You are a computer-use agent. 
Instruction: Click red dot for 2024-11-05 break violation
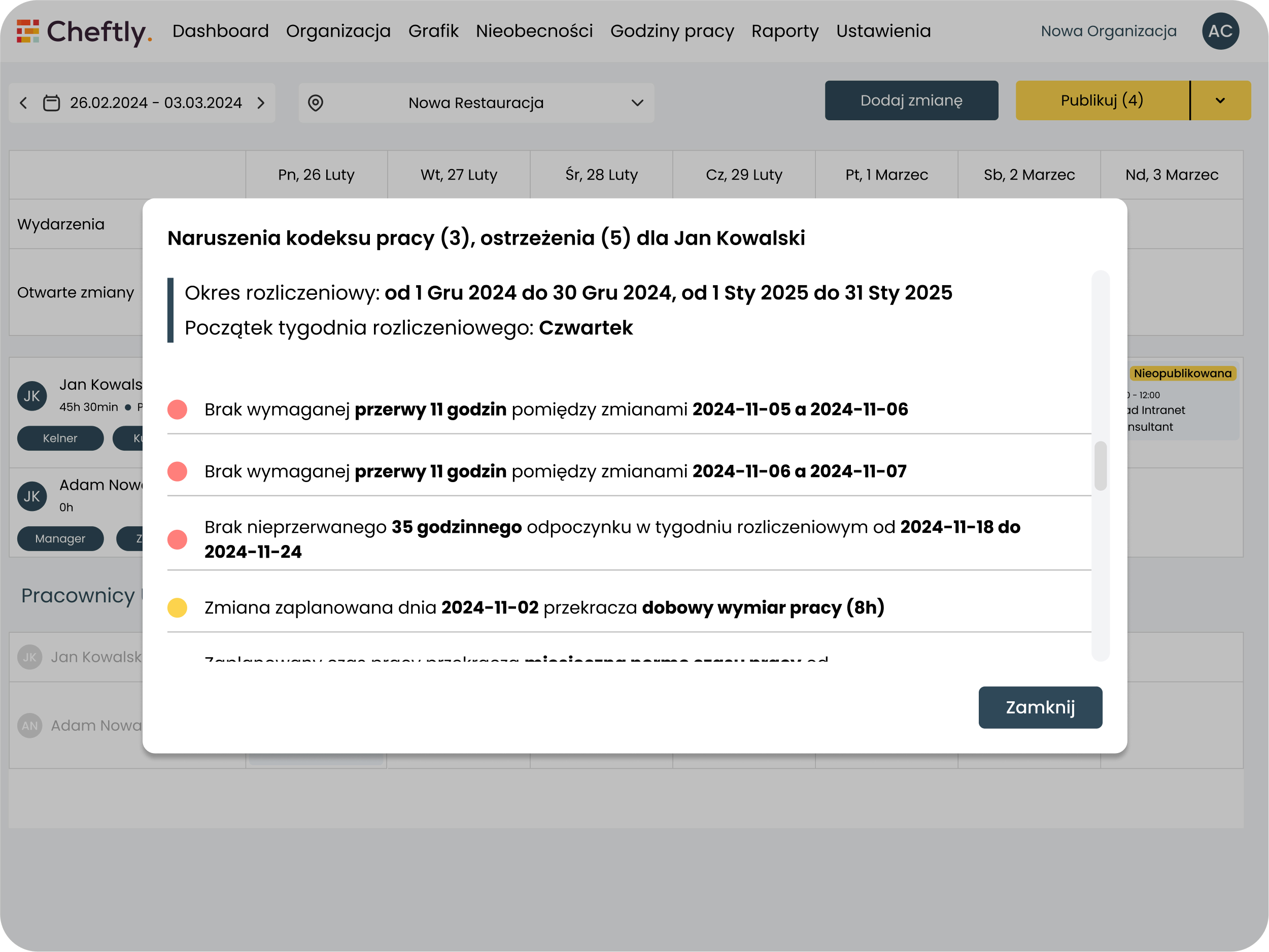(x=177, y=410)
